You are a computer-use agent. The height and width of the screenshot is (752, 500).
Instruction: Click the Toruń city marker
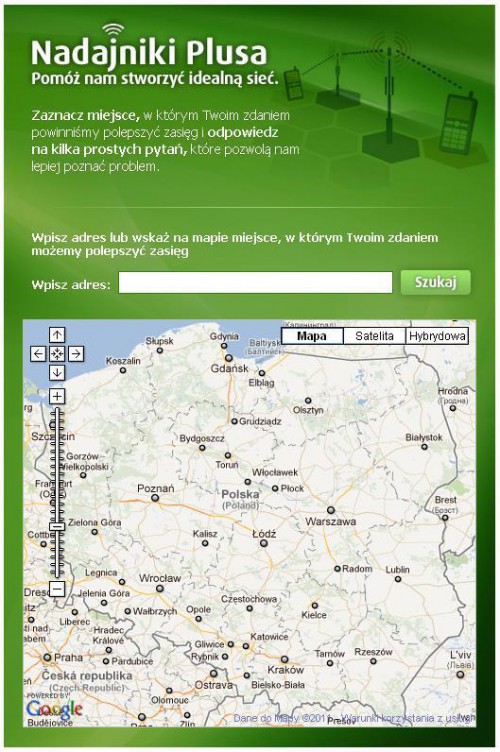click(x=228, y=456)
